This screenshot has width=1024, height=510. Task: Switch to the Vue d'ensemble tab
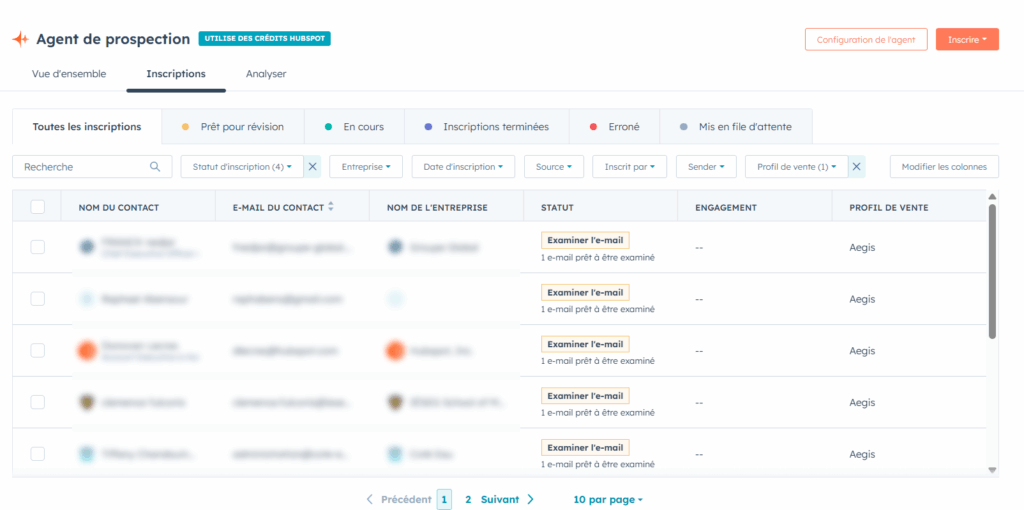[x=69, y=74]
